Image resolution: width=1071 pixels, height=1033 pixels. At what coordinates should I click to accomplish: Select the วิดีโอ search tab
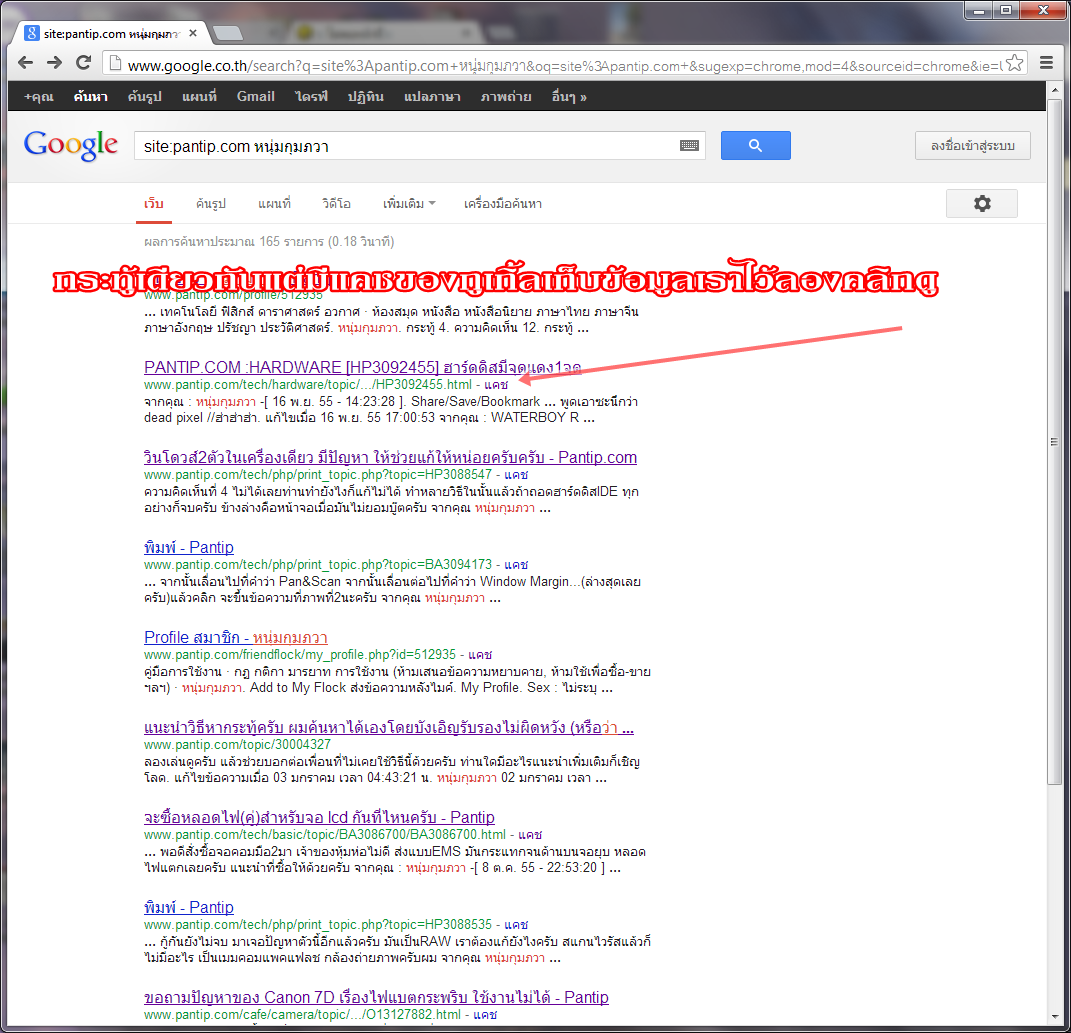pos(336,204)
